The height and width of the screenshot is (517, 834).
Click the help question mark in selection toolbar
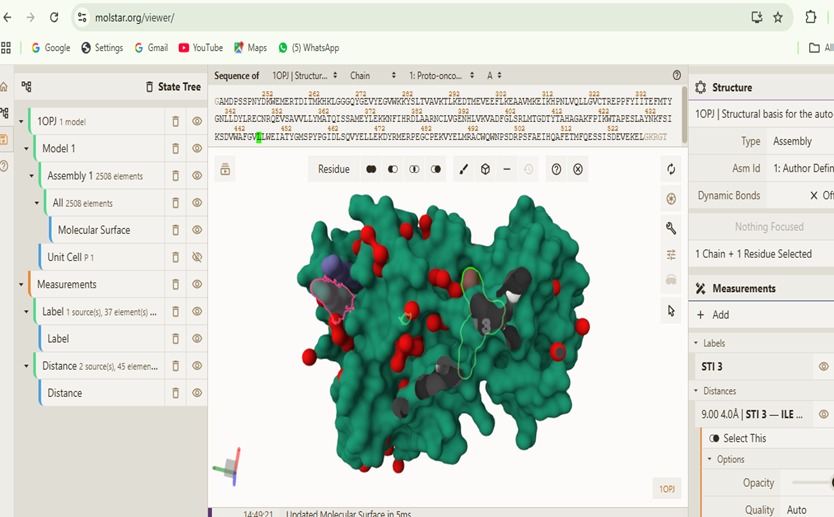click(x=556, y=169)
